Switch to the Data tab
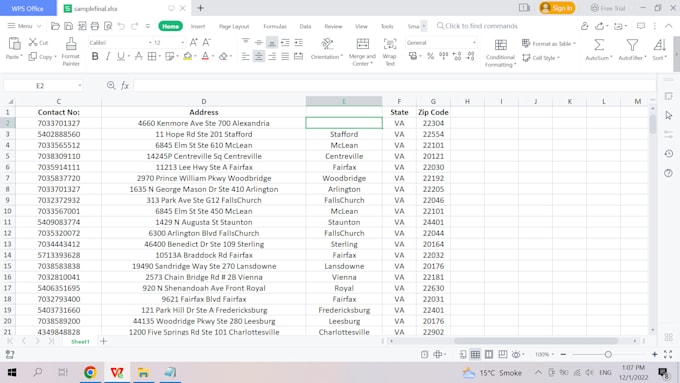680x383 pixels. (305, 26)
